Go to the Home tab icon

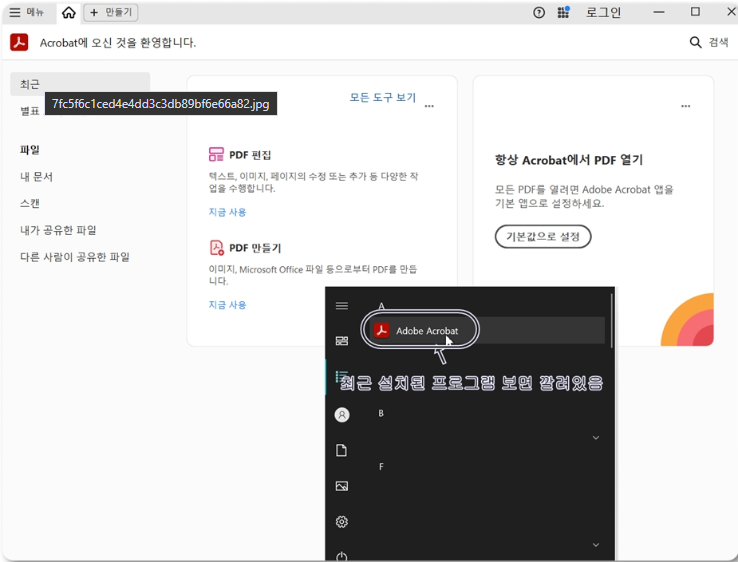point(68,13)
